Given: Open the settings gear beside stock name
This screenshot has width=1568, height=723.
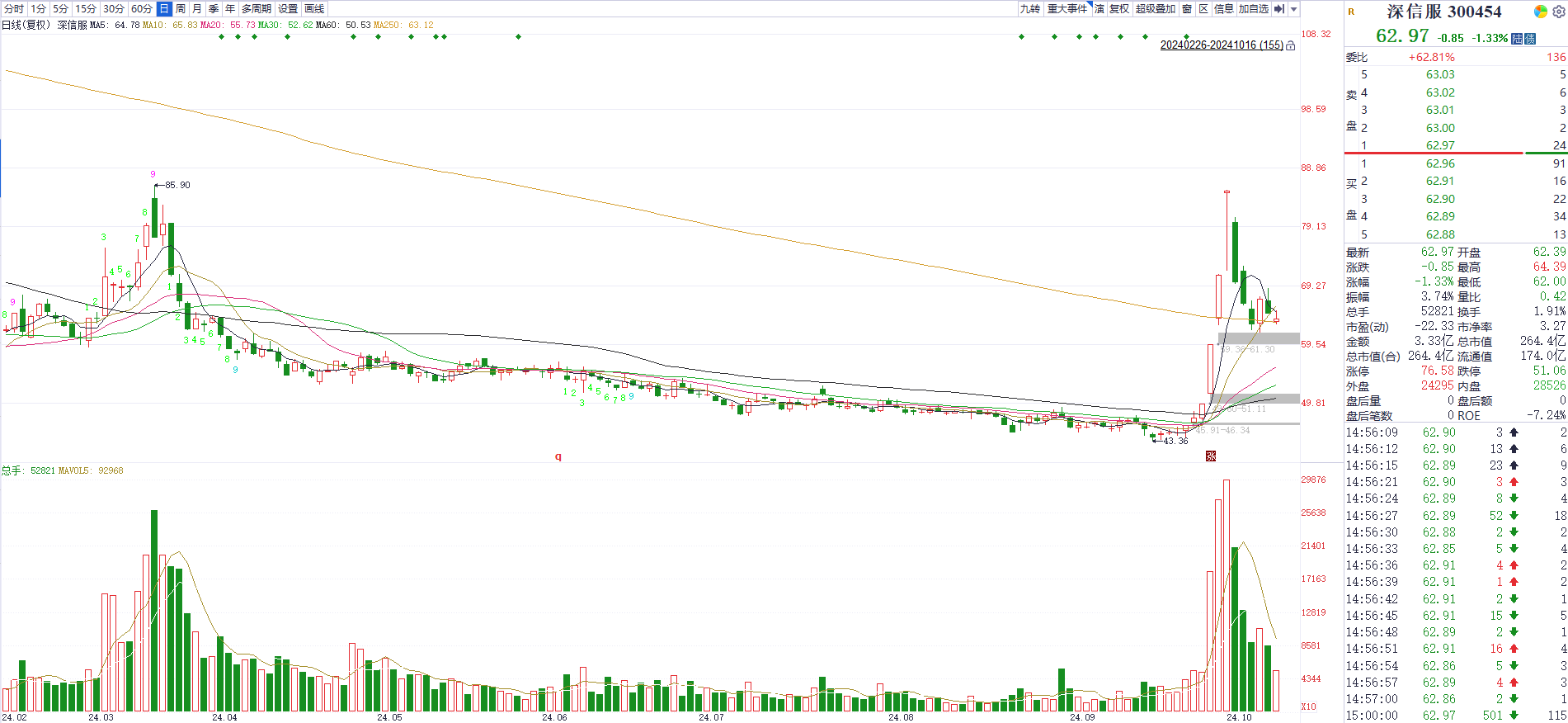Looking at the screenshot, I should click(x=1558, y=12).
